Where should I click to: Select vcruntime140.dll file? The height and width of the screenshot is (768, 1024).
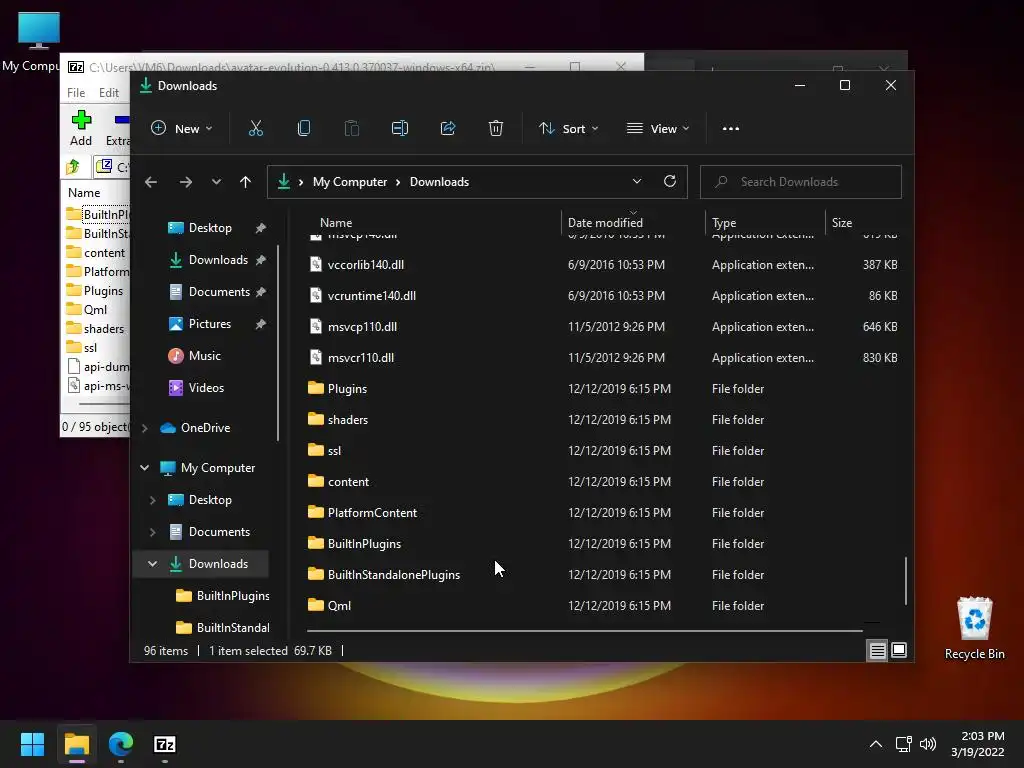[x=372, y=295]
